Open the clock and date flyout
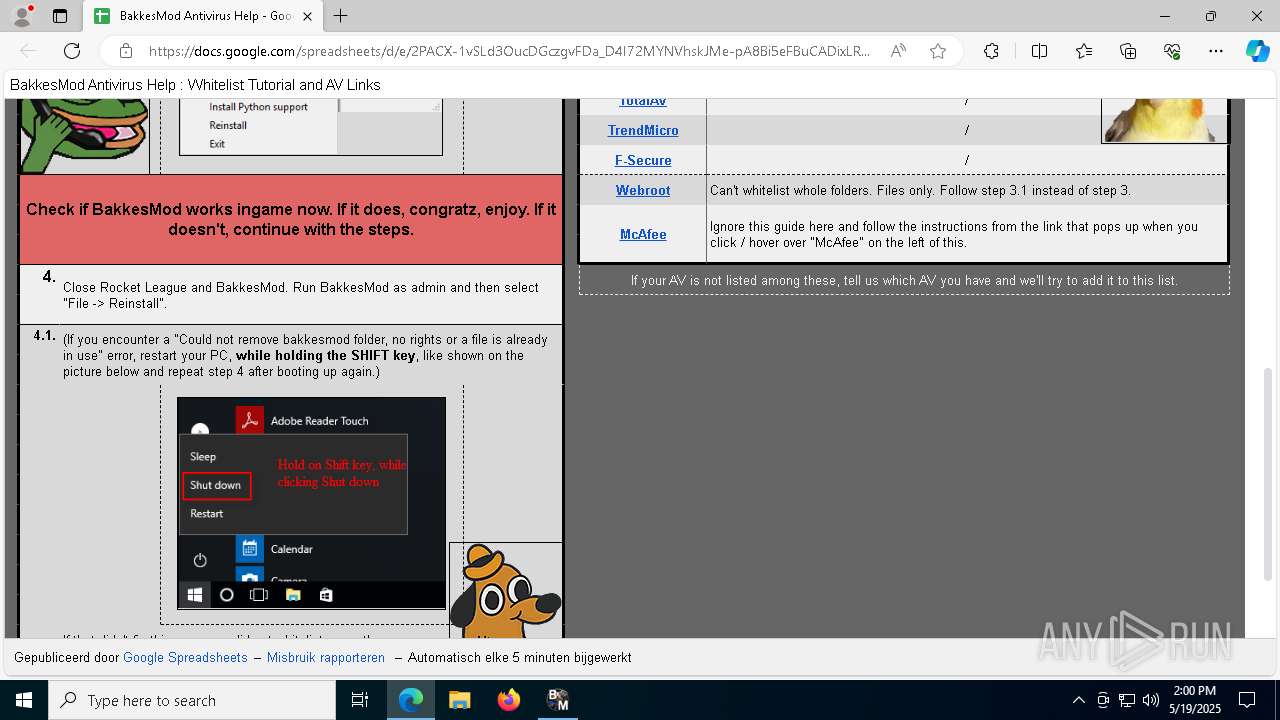Viewport: 1280px width, 720px height. 1195,700
